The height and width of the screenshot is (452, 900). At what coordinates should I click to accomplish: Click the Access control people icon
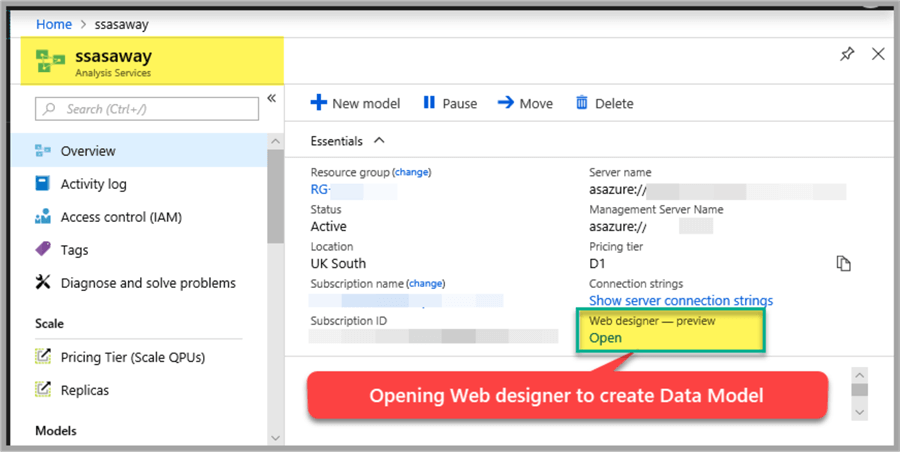click(43, 217)
